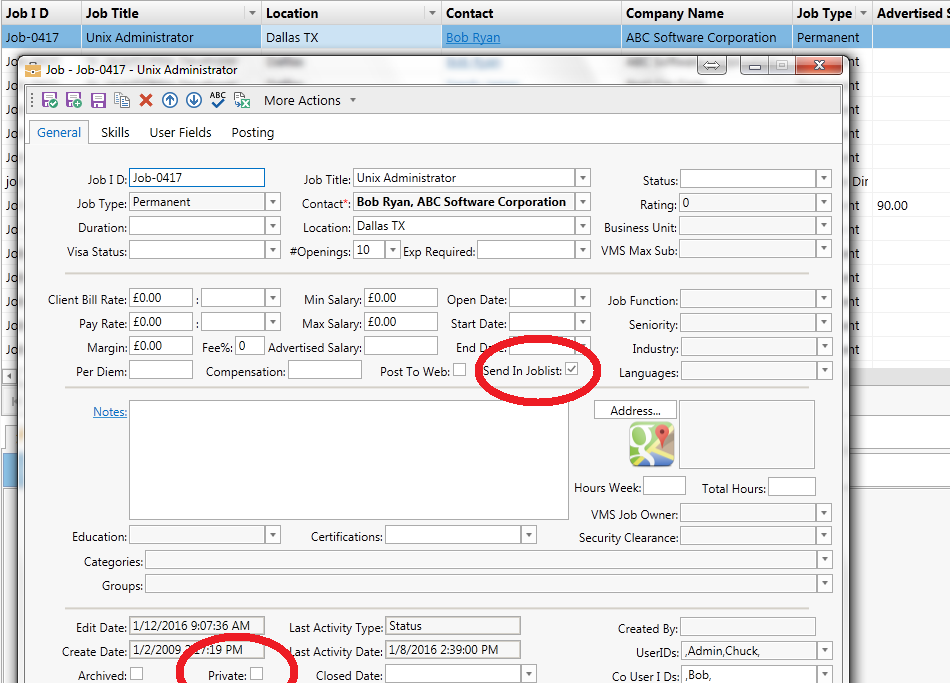Image resolution: width=950 pixels, height=683 pixels.
Task: Expand the Job Type dropdown in the form
Action: [x=273, y=202]
